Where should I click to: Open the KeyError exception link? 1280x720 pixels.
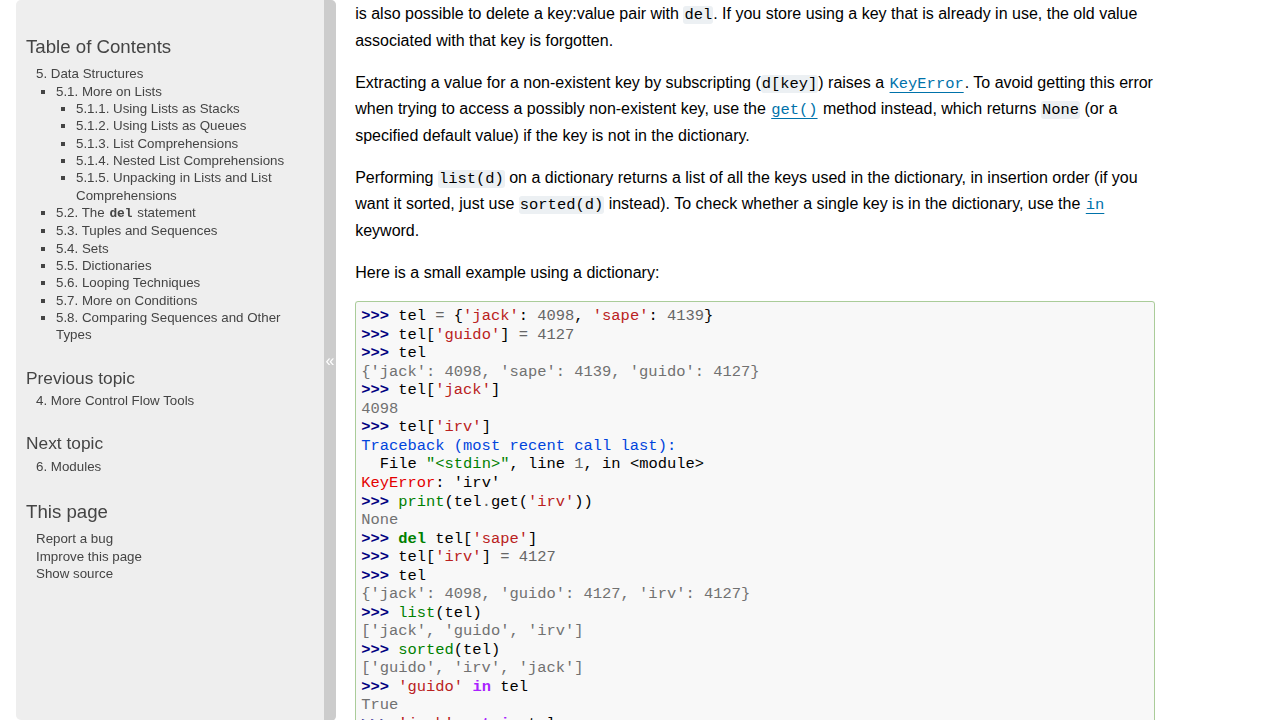(x=926, y=83)
